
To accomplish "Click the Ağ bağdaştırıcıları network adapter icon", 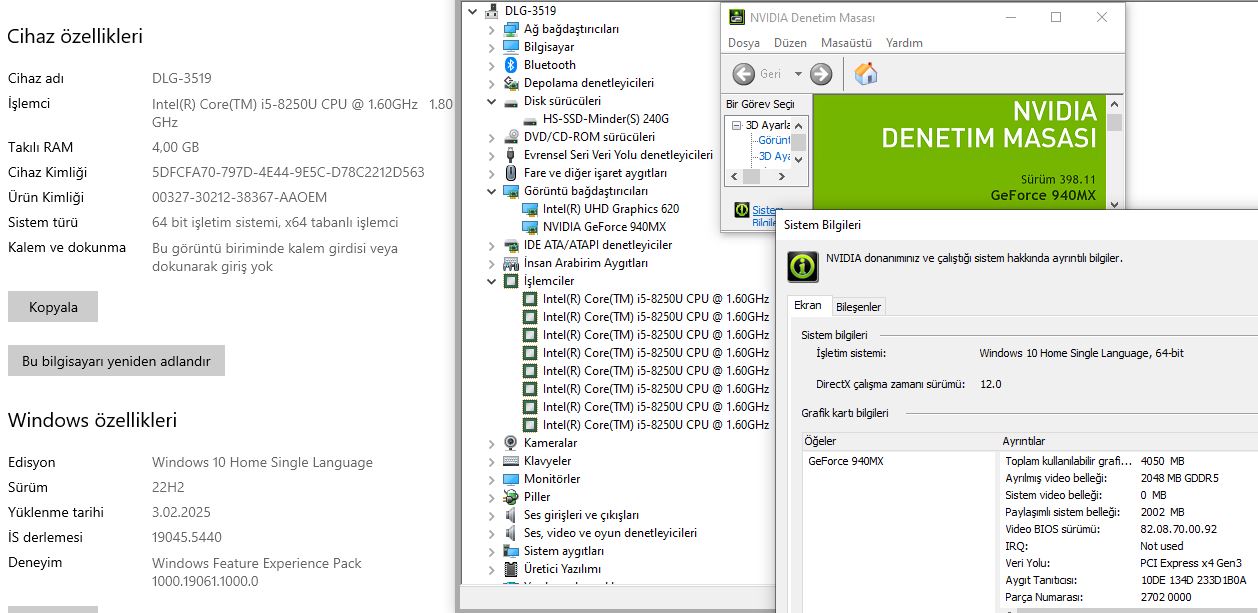I will 511,29.
